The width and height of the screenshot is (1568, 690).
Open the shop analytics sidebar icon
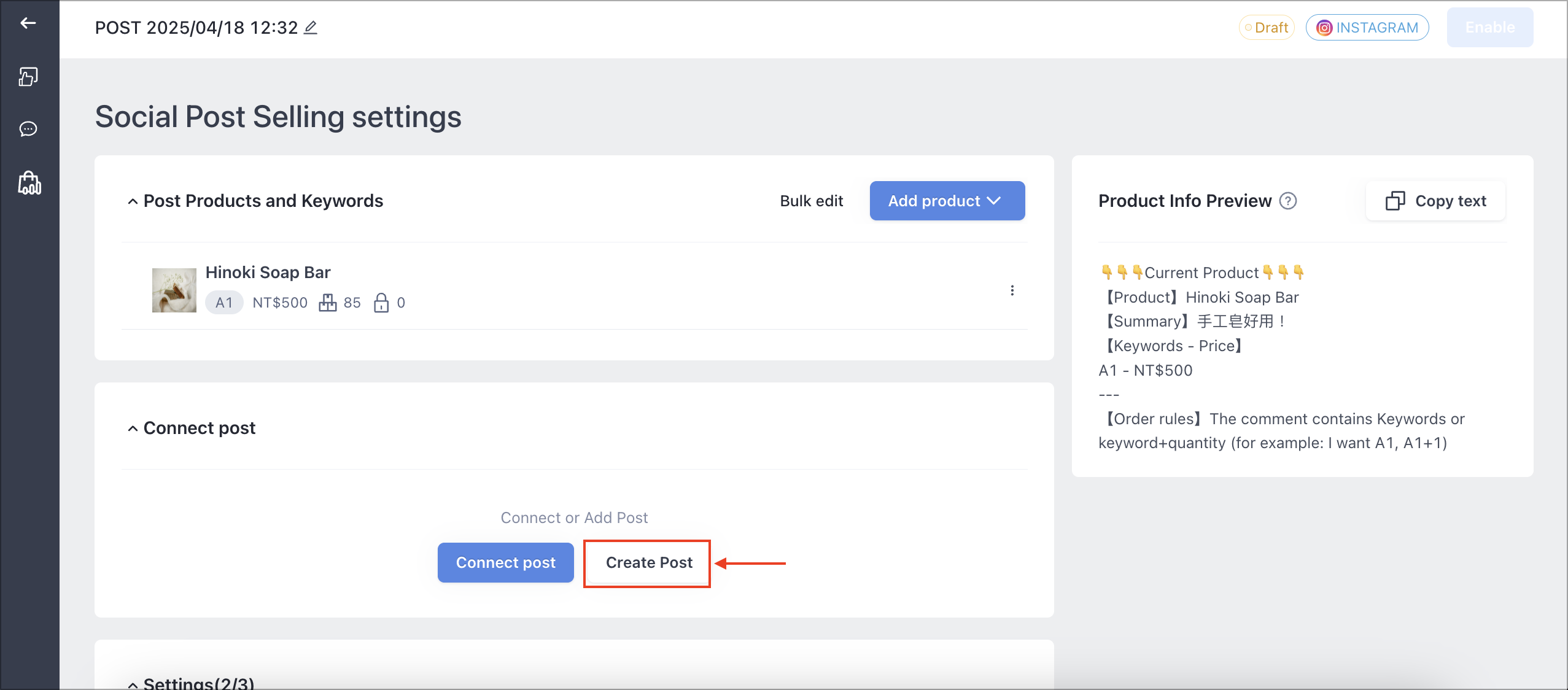click(29, 183)
